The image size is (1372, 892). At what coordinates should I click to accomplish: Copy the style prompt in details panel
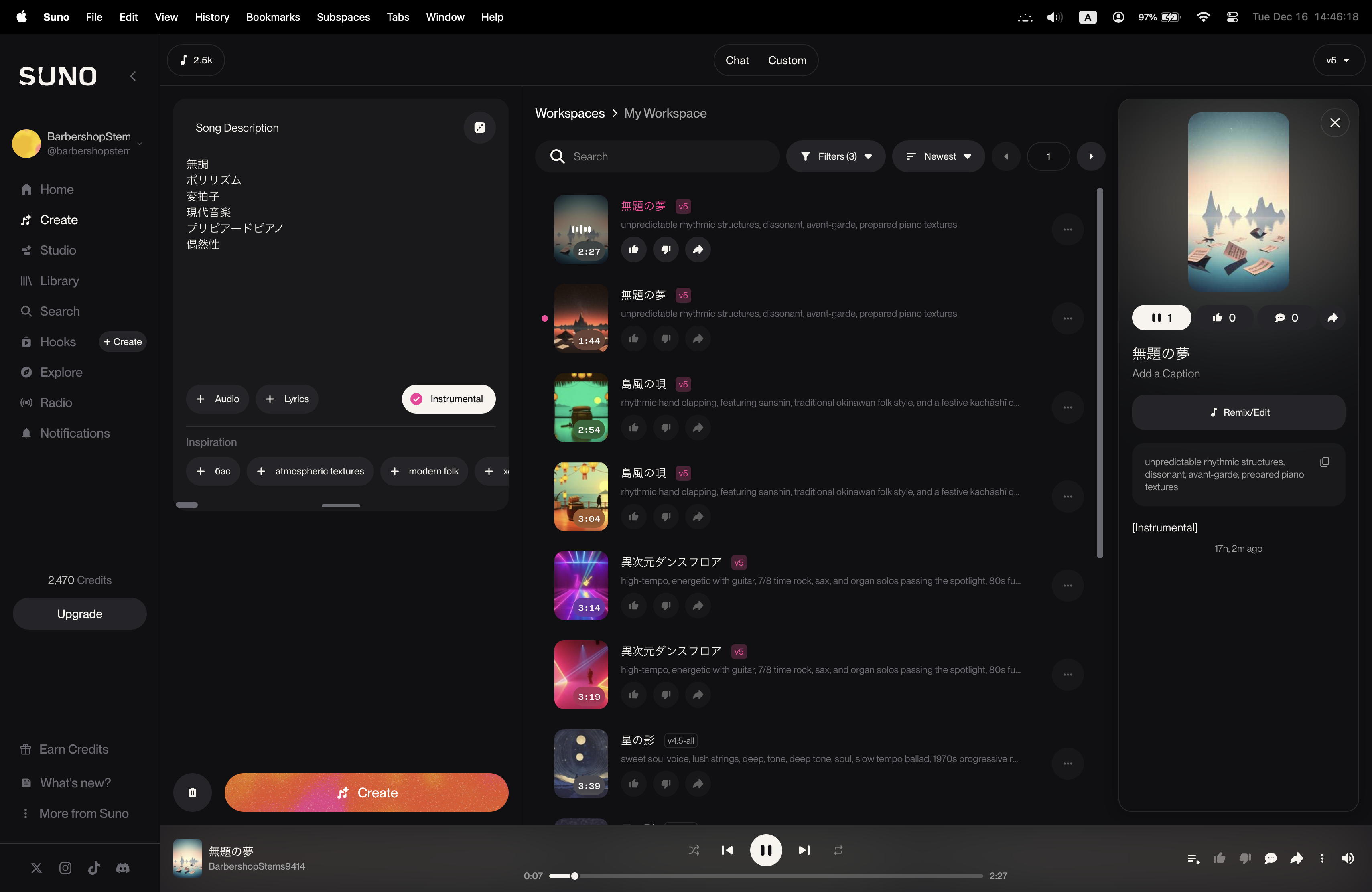(1324, 462)
